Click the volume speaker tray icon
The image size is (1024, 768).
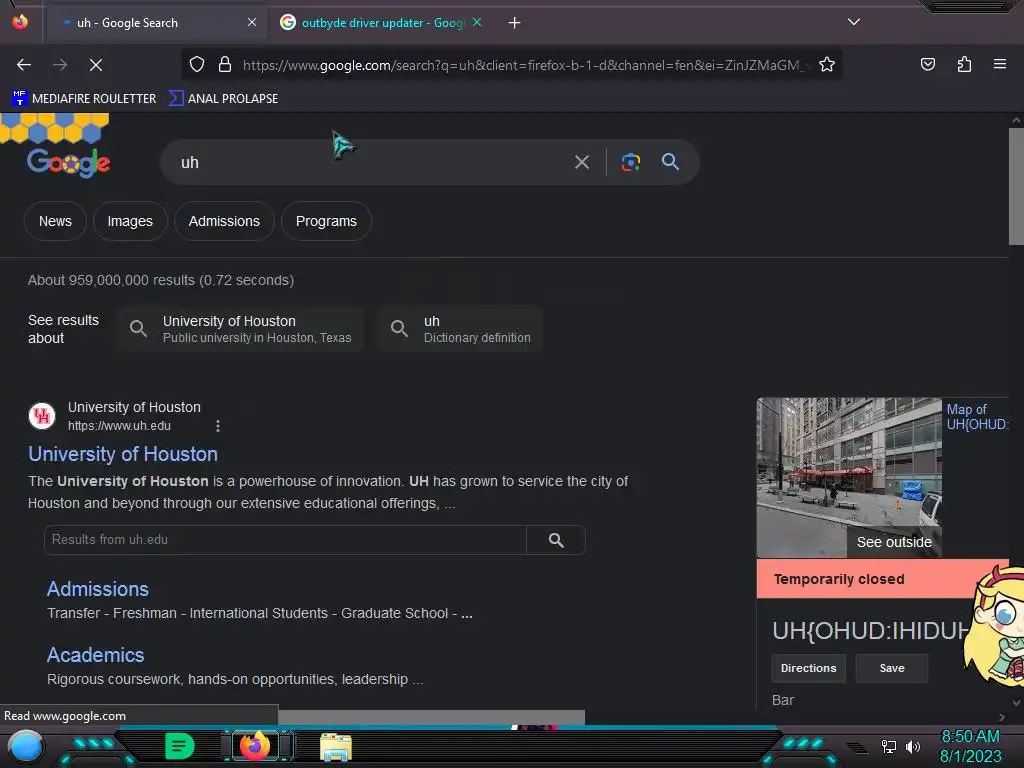pos(913,746)
